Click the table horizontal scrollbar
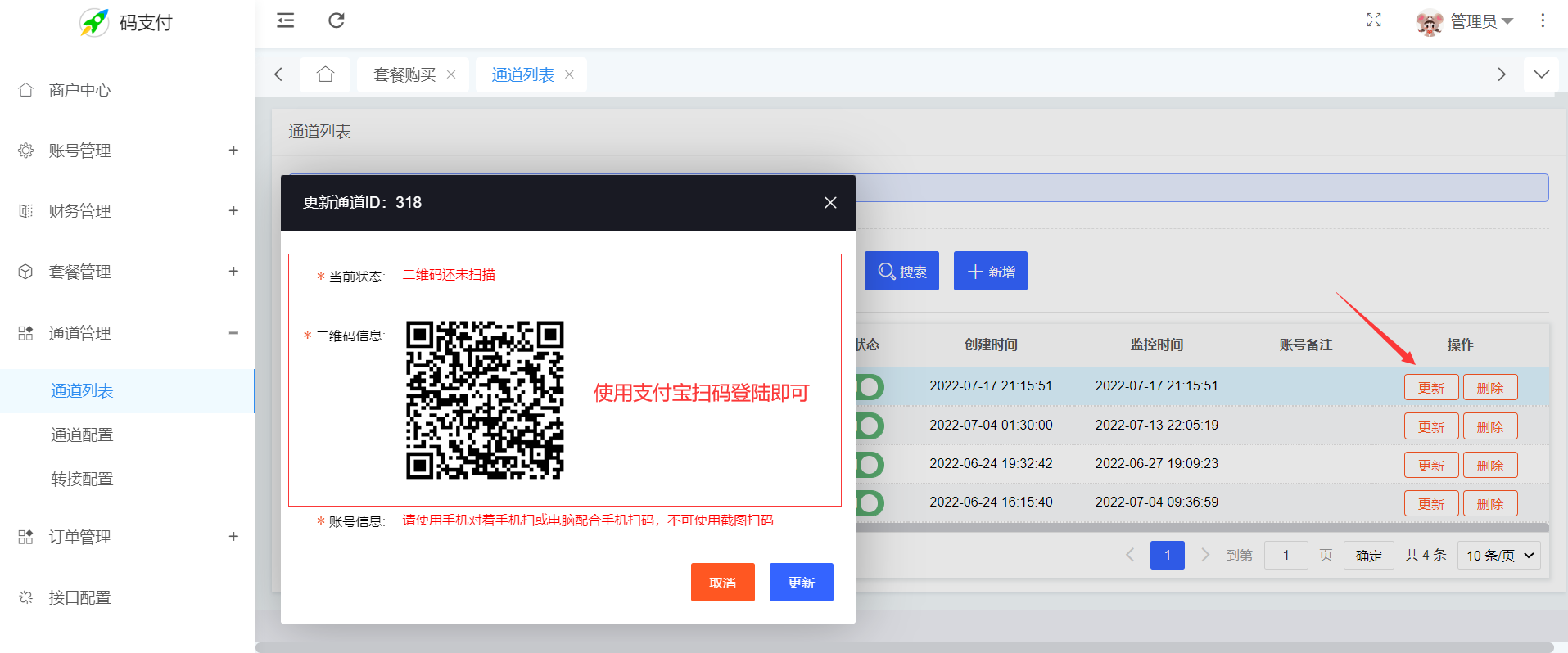1568x653 pixels. [1202, 528]
